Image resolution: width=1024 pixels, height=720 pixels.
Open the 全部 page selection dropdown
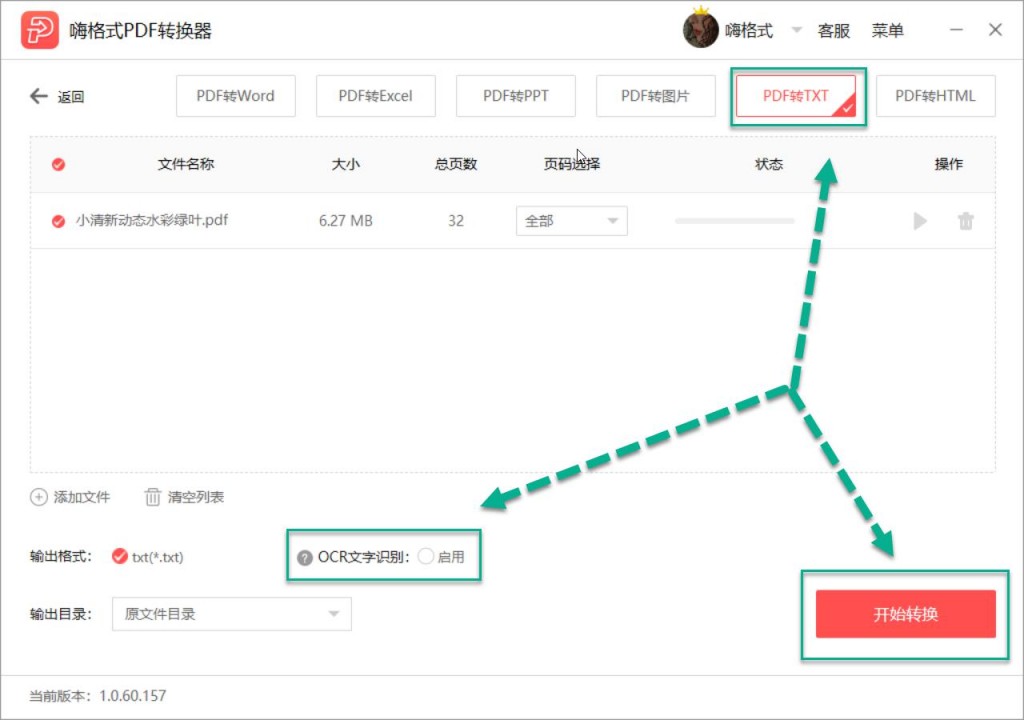571,221
